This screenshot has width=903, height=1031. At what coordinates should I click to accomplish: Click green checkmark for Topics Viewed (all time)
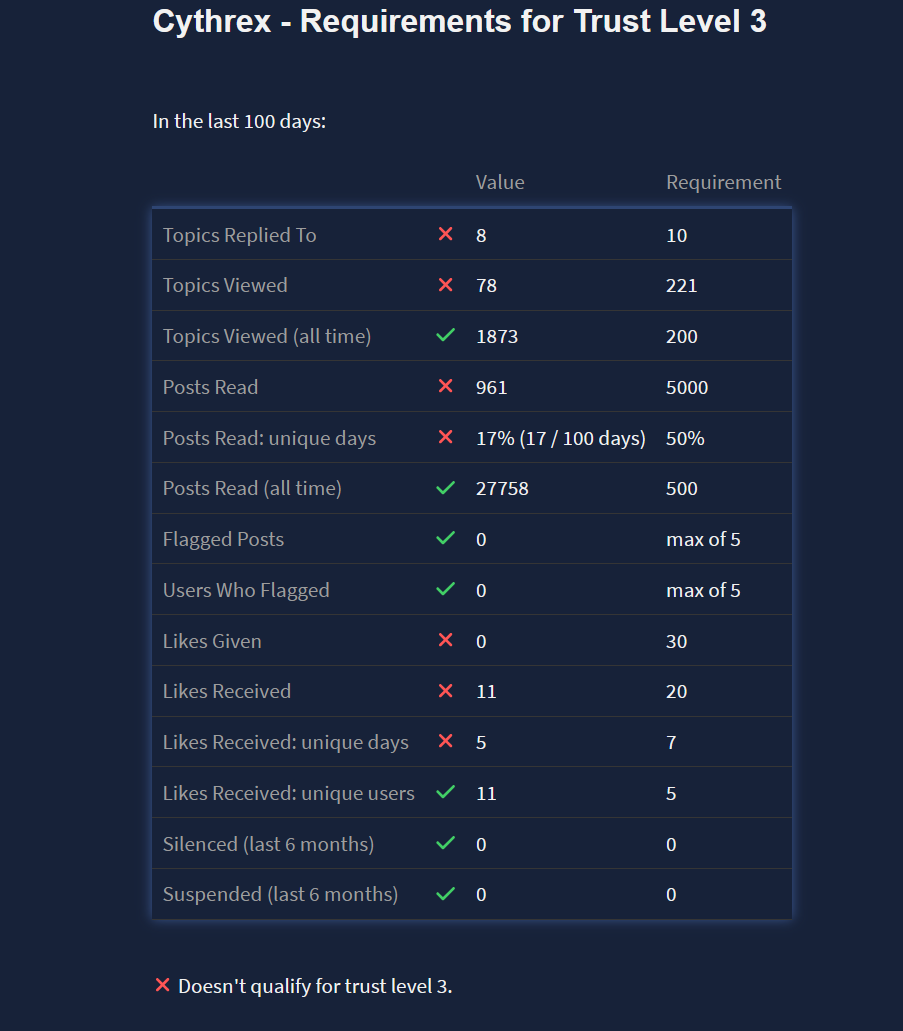tap(446, 336)
